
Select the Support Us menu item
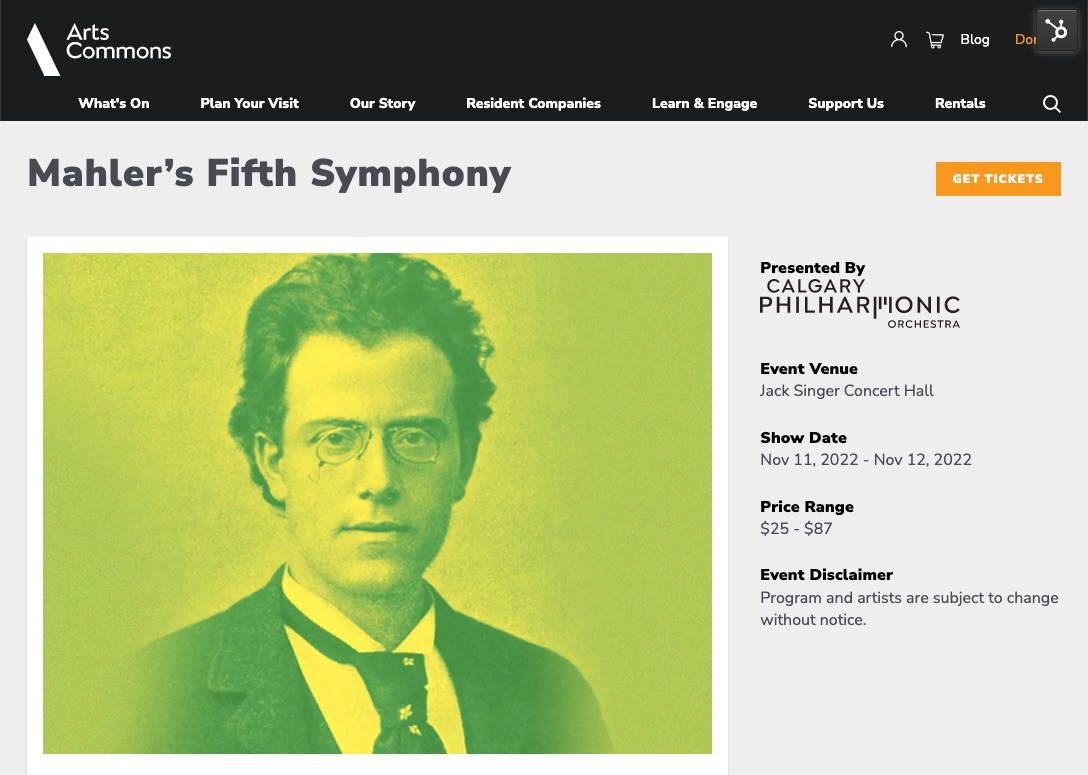[x=846, y=103]
